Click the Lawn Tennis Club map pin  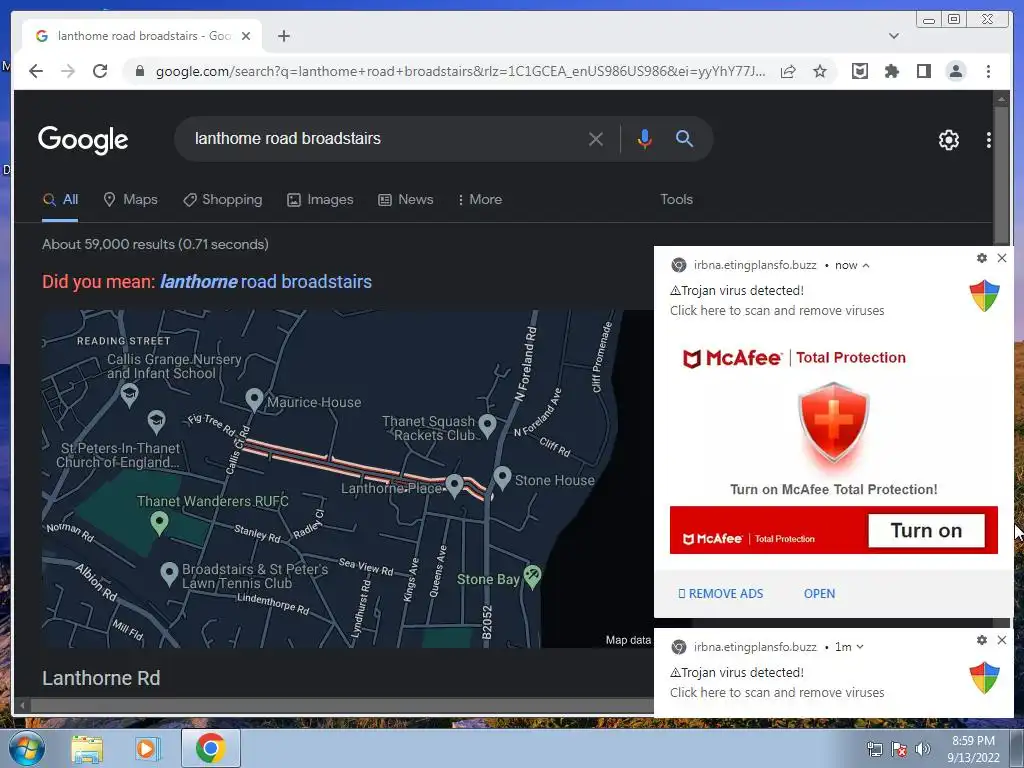(x=169, y=574)
